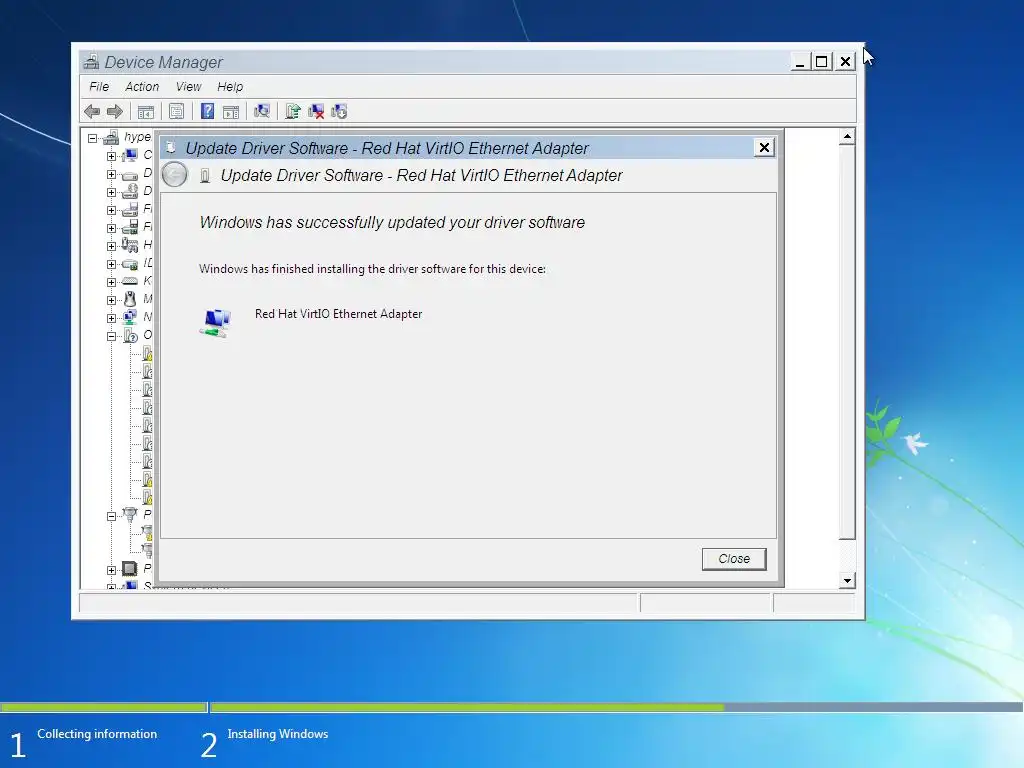This screenshot has height=768, width=1024.
Task: Expand the Network adapters node
Action: point(111,318)
